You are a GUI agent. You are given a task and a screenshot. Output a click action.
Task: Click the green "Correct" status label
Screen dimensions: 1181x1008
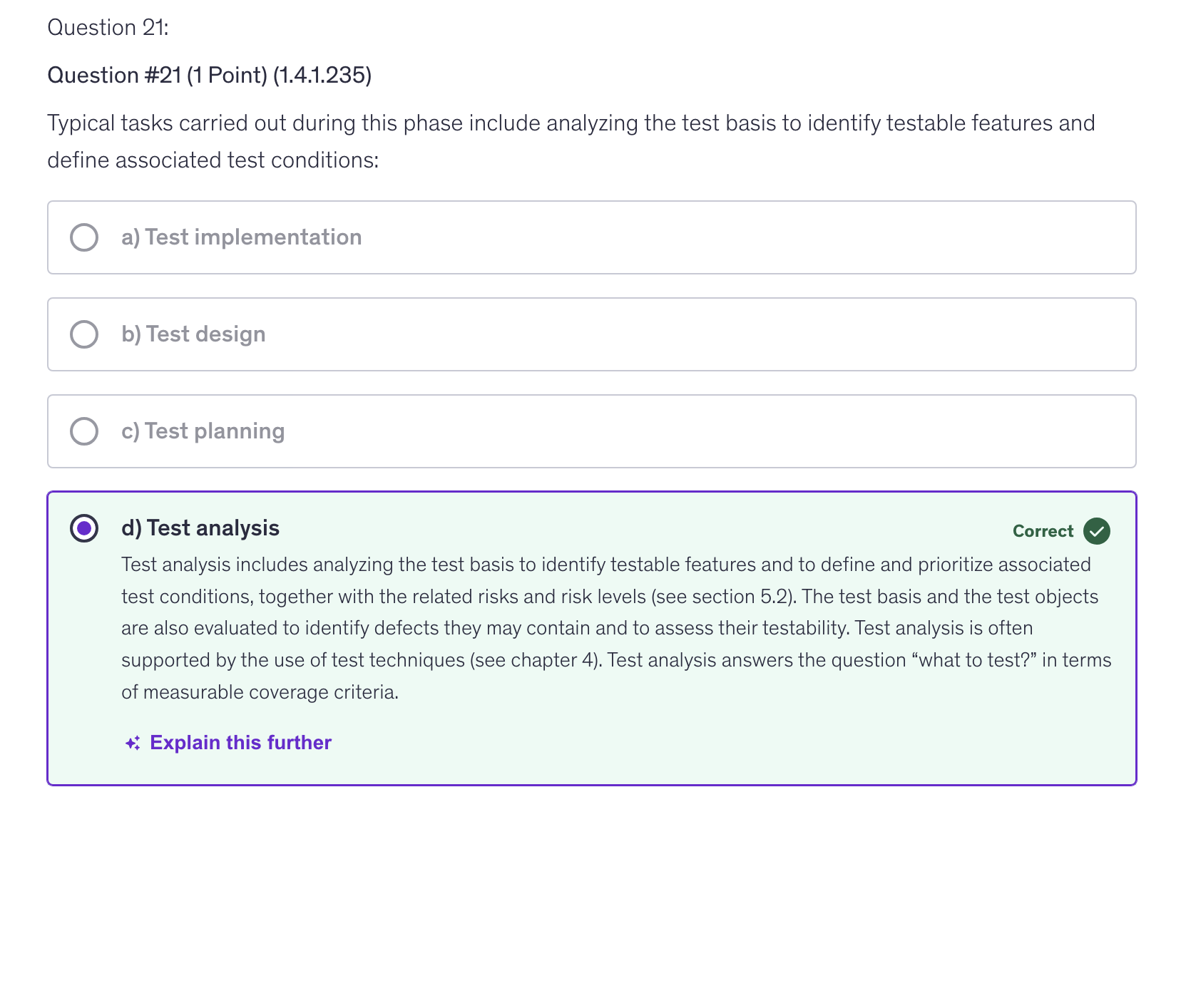click(1043, 531)
